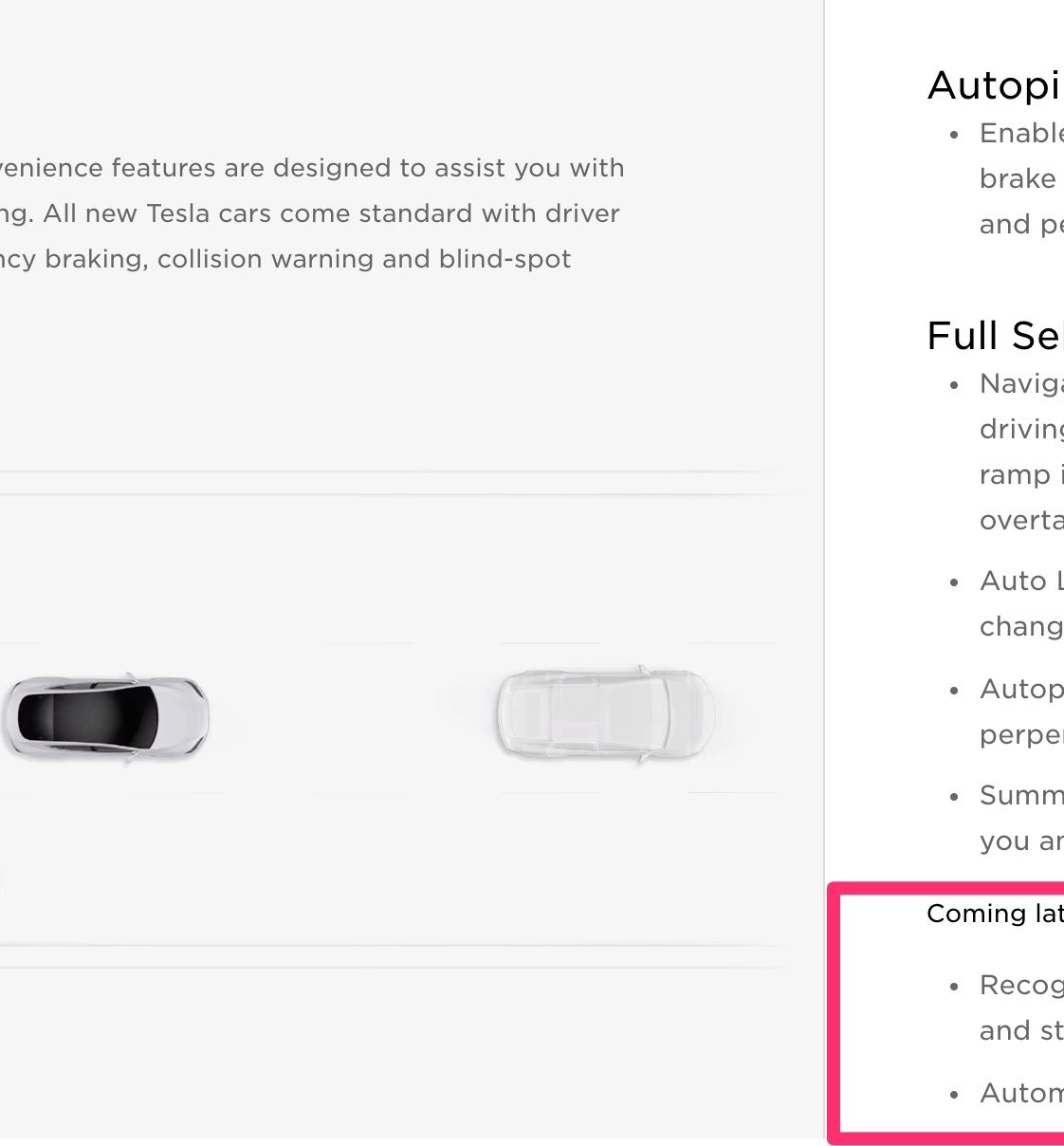
Task: Click the 'convenience features are designed' text line
Action: point(312,168)
